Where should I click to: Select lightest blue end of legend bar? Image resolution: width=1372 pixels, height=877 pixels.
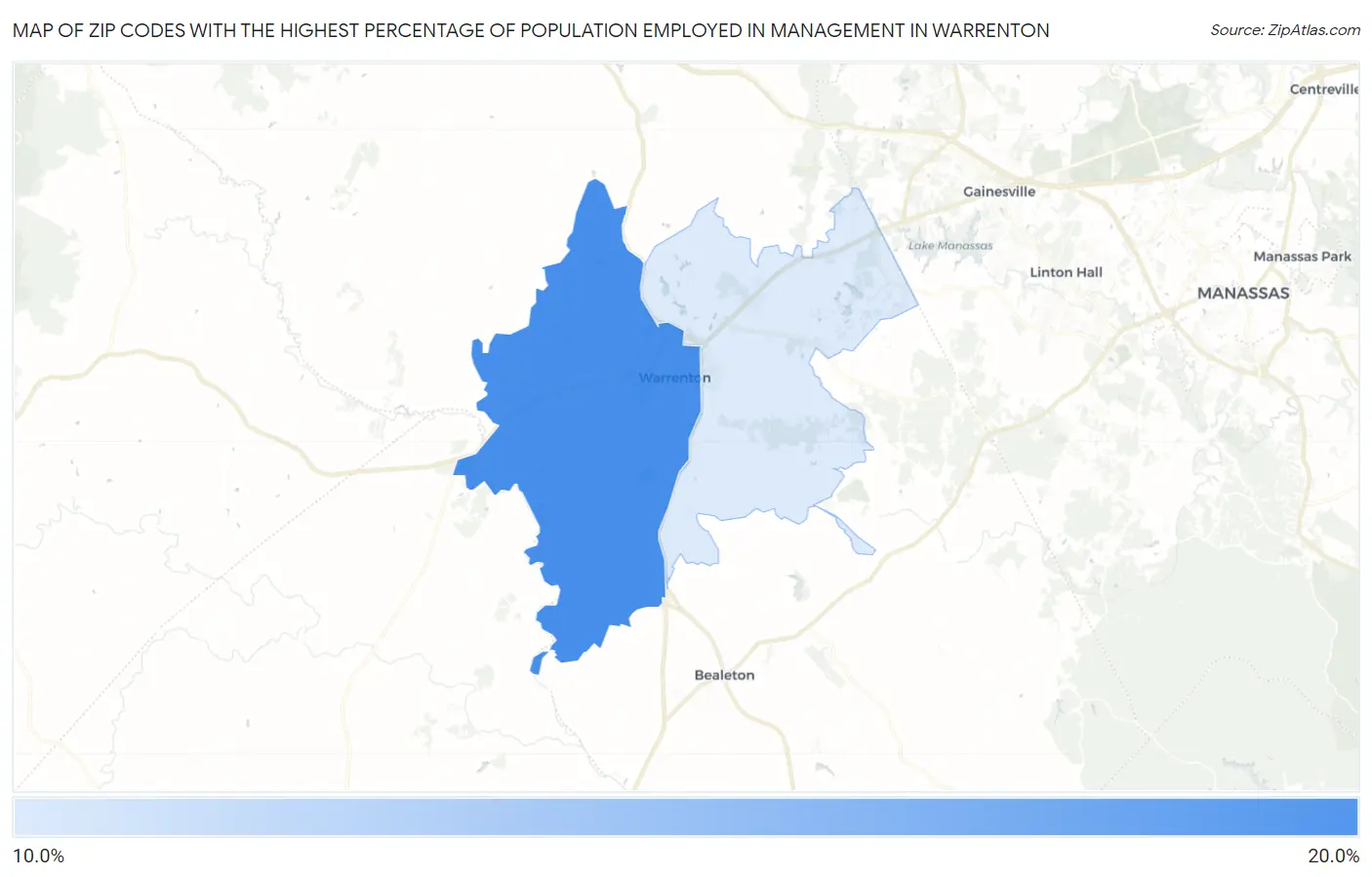coord(24,817)
